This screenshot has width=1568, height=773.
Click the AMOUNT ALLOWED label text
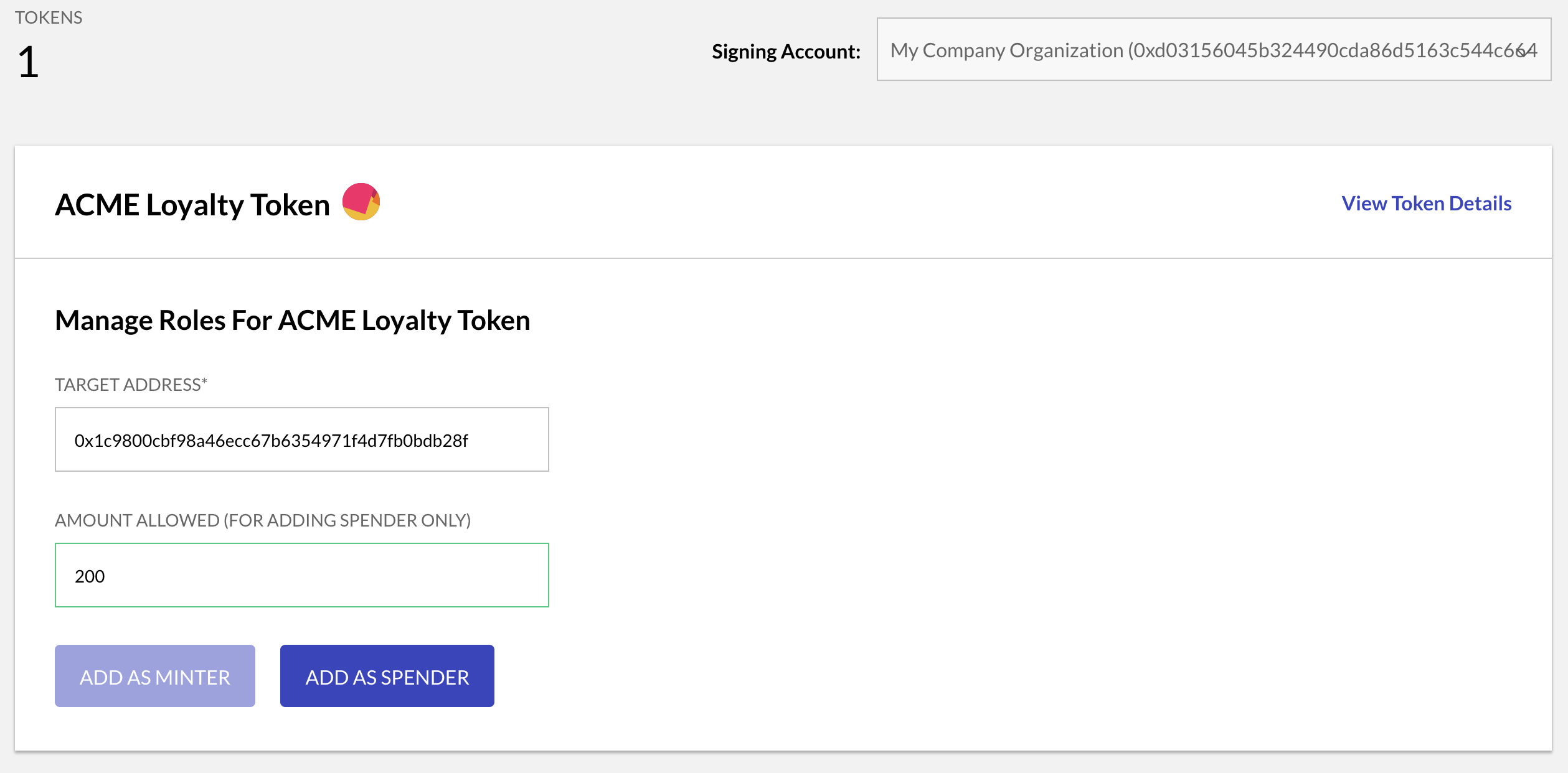[263, 520]
